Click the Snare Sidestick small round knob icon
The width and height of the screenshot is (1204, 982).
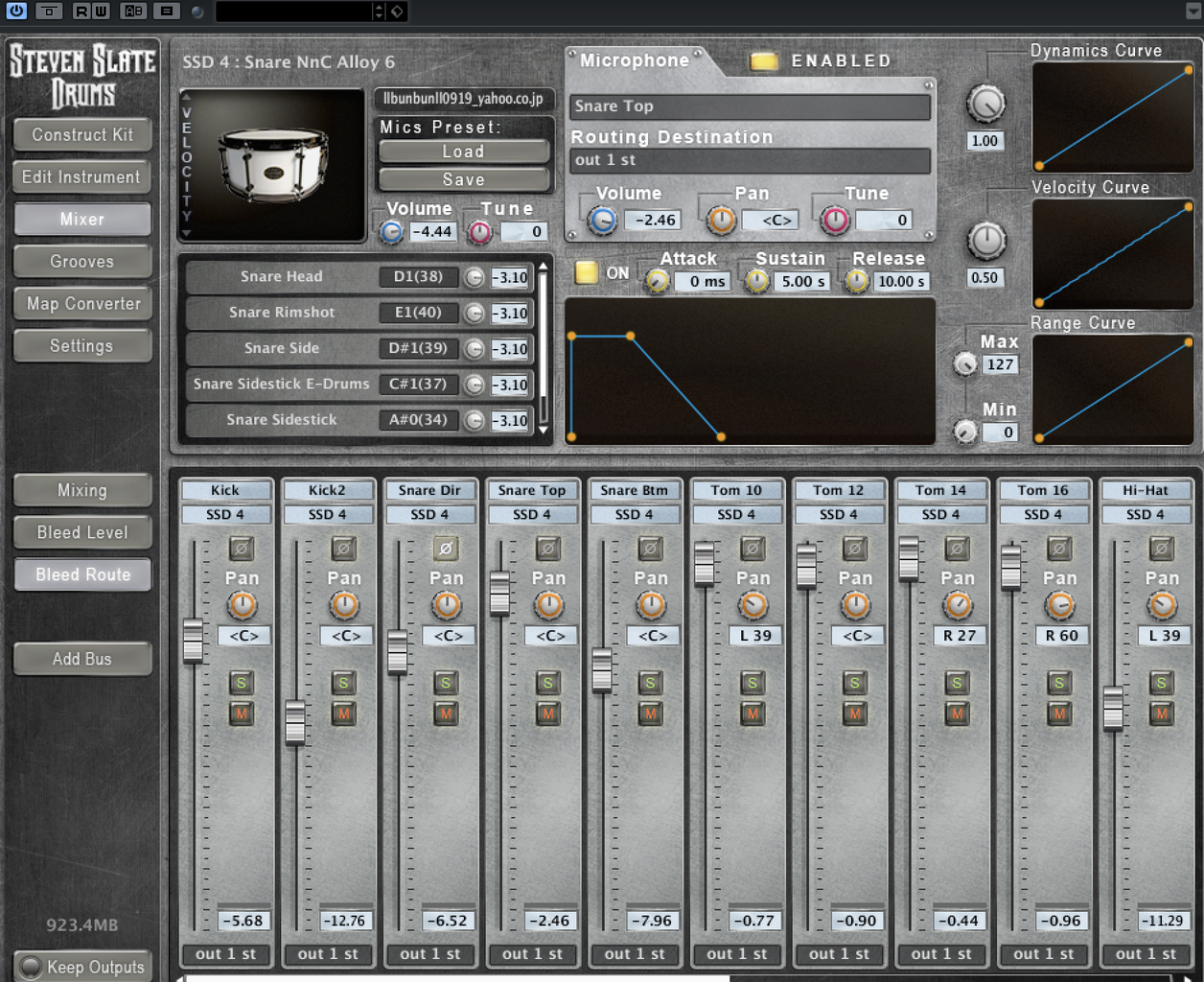pyautogui.click(x=474, y=420)
